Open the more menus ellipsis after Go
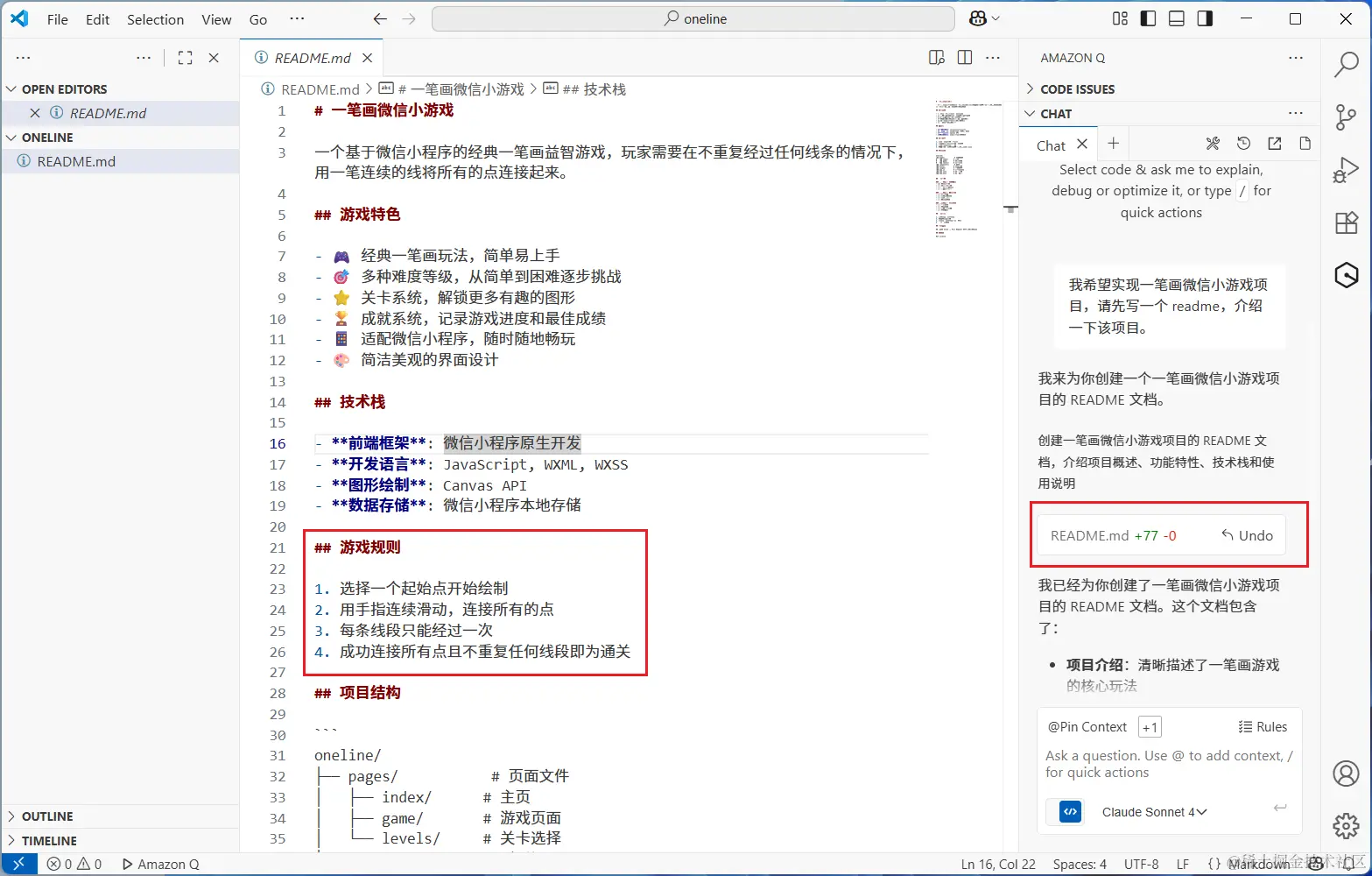Image resolution: width=1372 pixels, height=876 pixels. pyautogui.click(x=297, y=18)
